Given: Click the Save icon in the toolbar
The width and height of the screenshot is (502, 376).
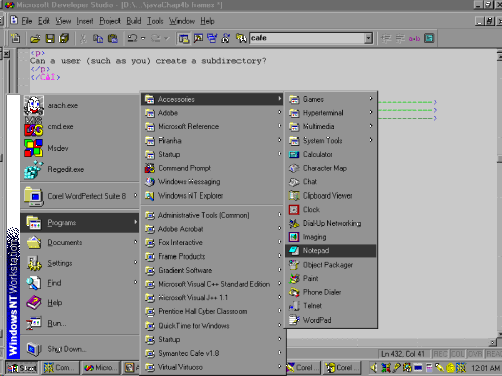Looking at the screenshot, I should coord(50,38).
